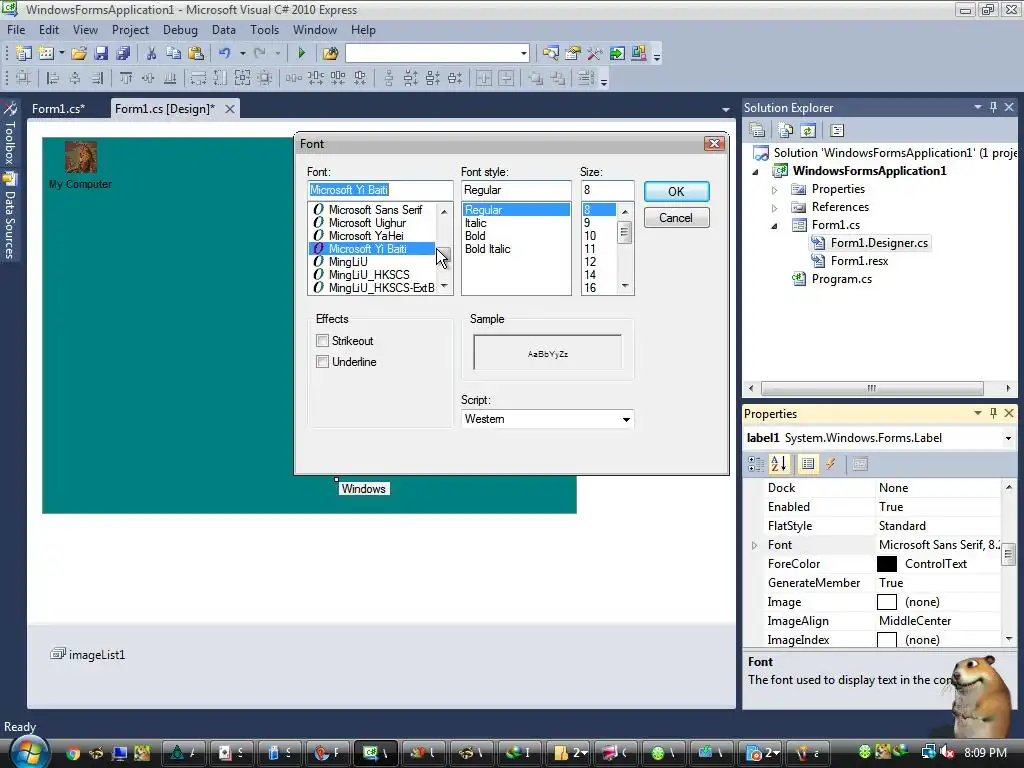Open the Toolbox side panel
The width and height of the screenshot is (1024, 768).
click(x=10, y=134)
